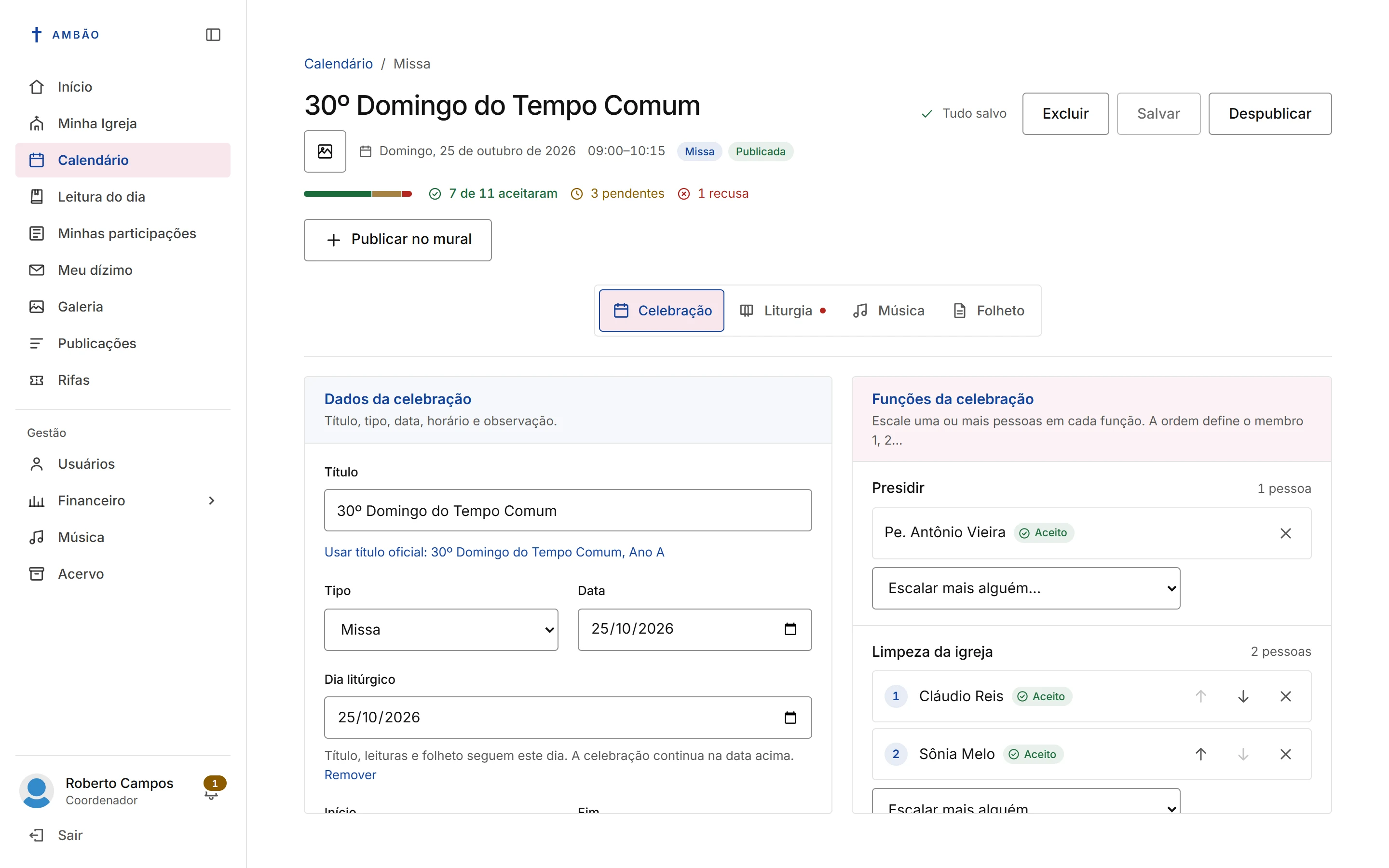The image size is (1389, 868).
Task: Switch to the Folheto tab
Action: tap(988, 311)
